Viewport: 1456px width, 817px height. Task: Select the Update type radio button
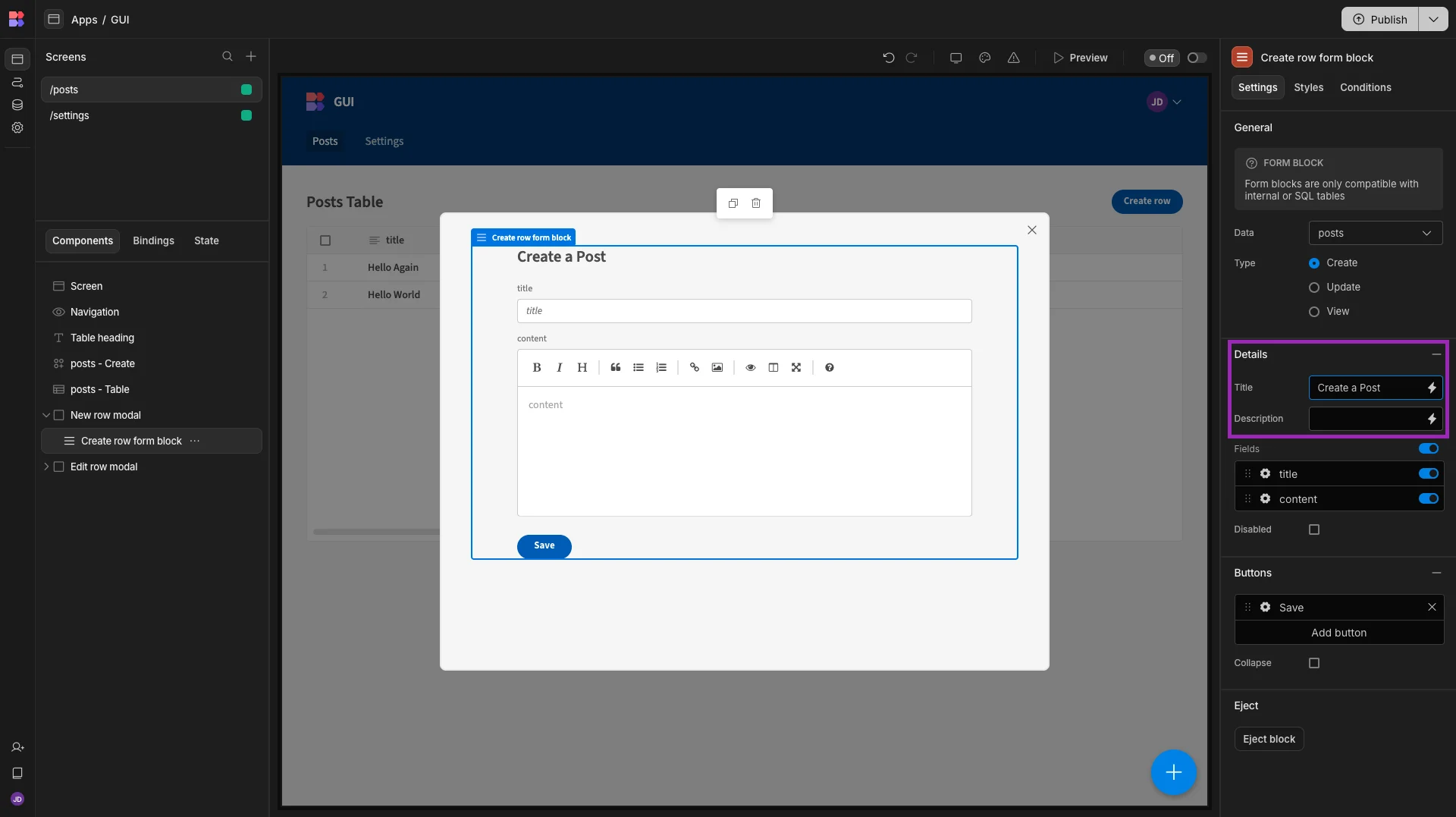tap(1314, 288)
